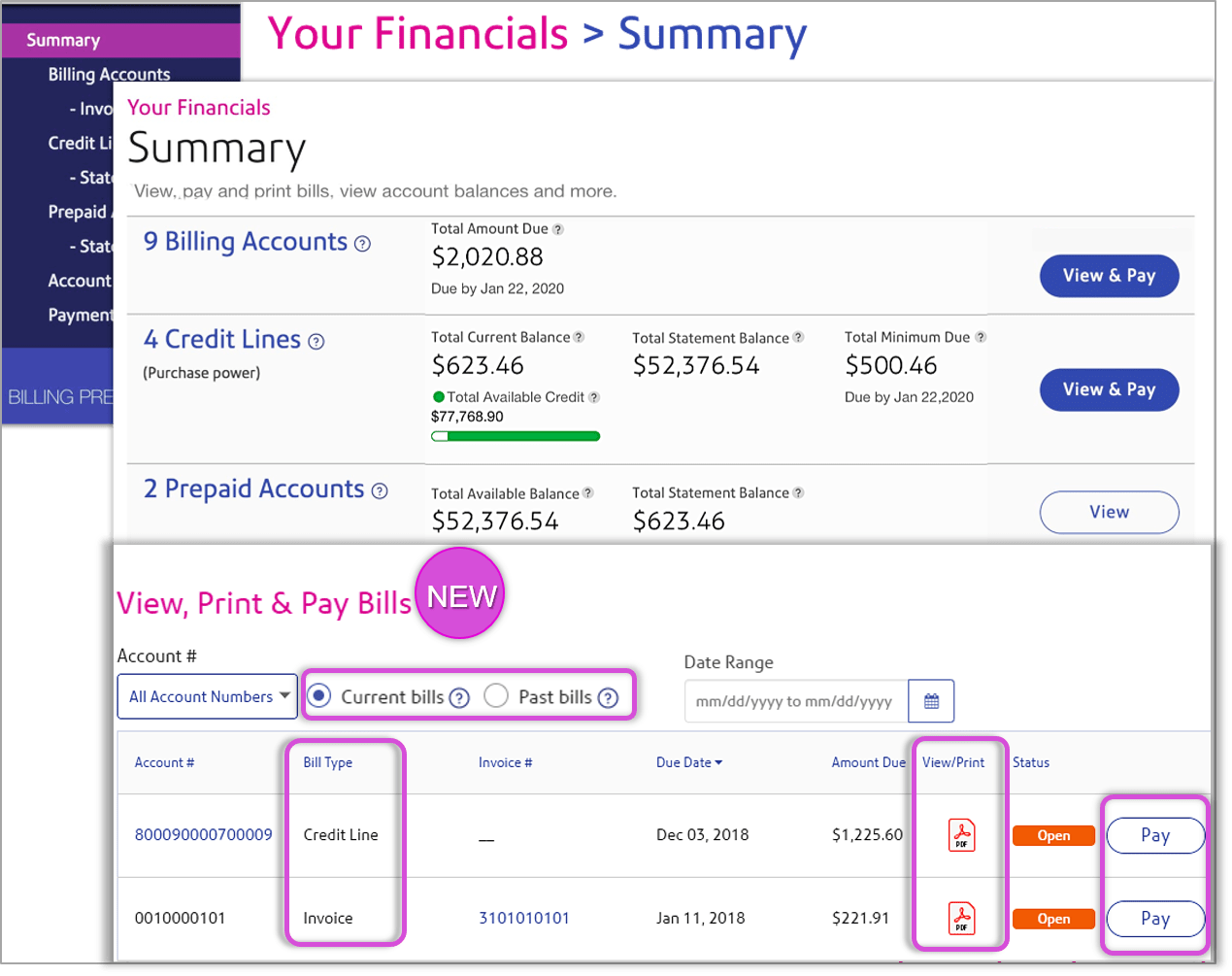Click the Total Available Credit progress bar
Viewport: 1232px width, 976px height.
pos(516,436)
